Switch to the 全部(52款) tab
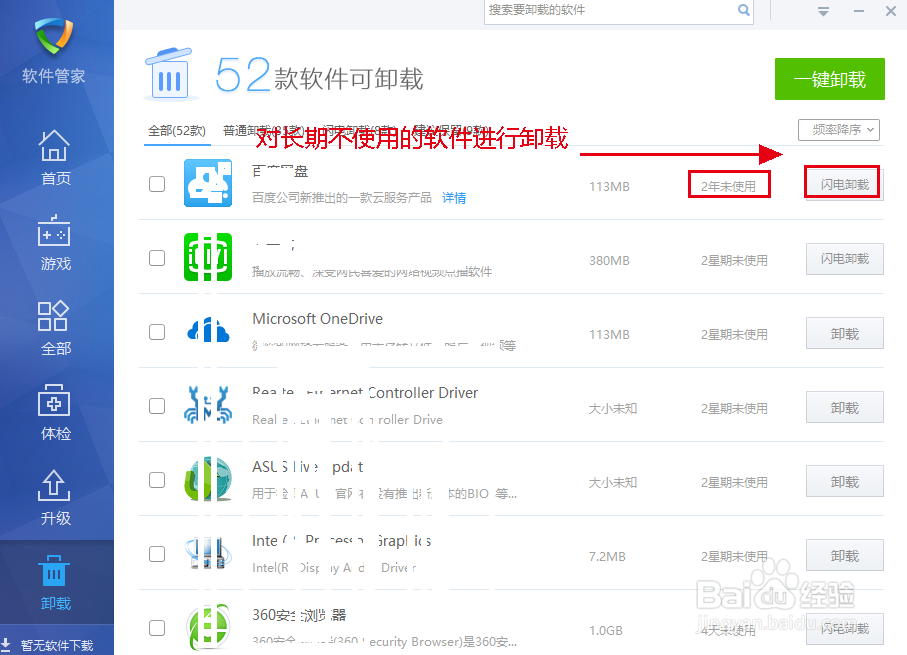This screenshot has height=655, width=907. [x=177, y=131]
